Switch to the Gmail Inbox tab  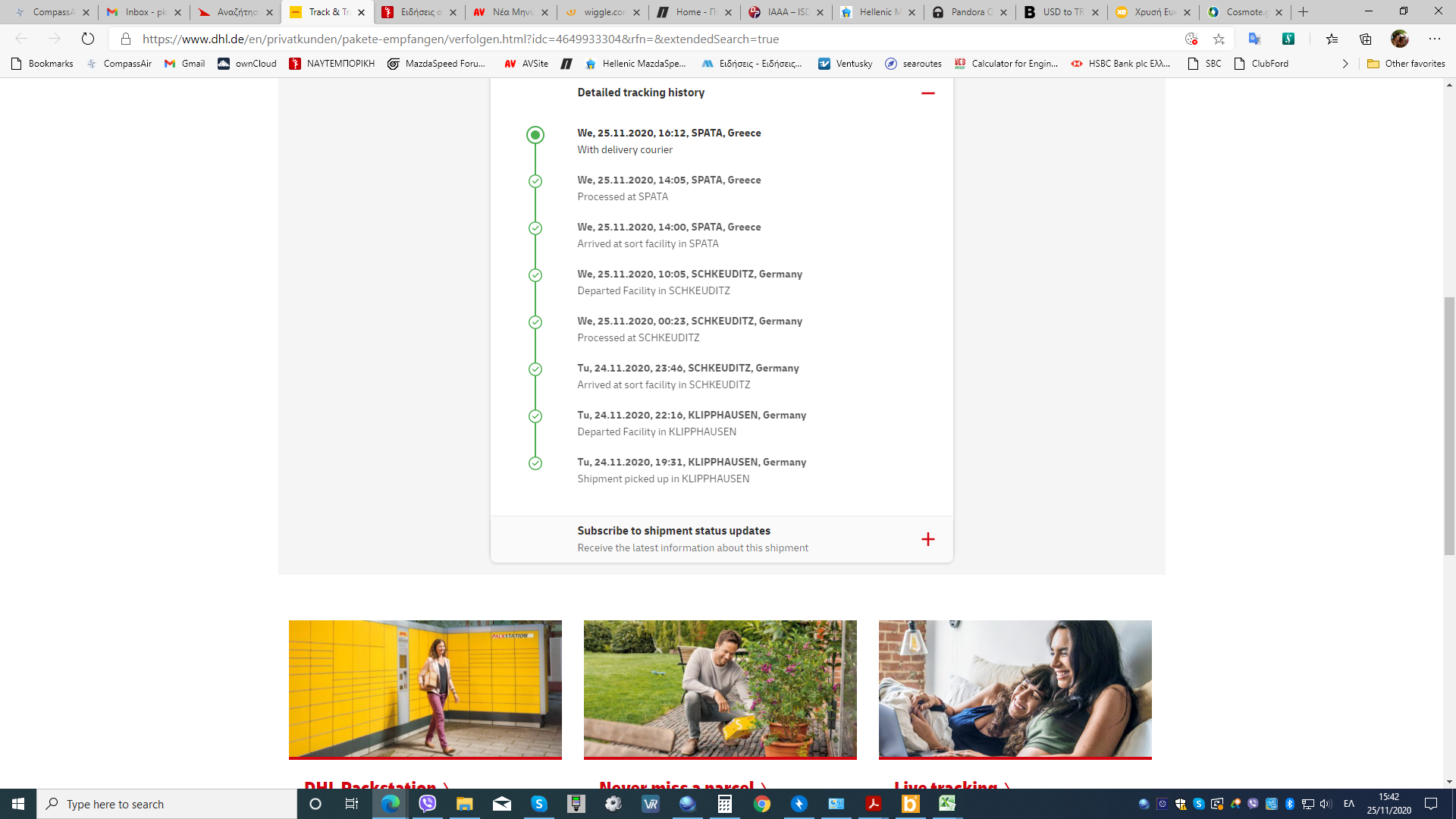click(x=144, y=12)
